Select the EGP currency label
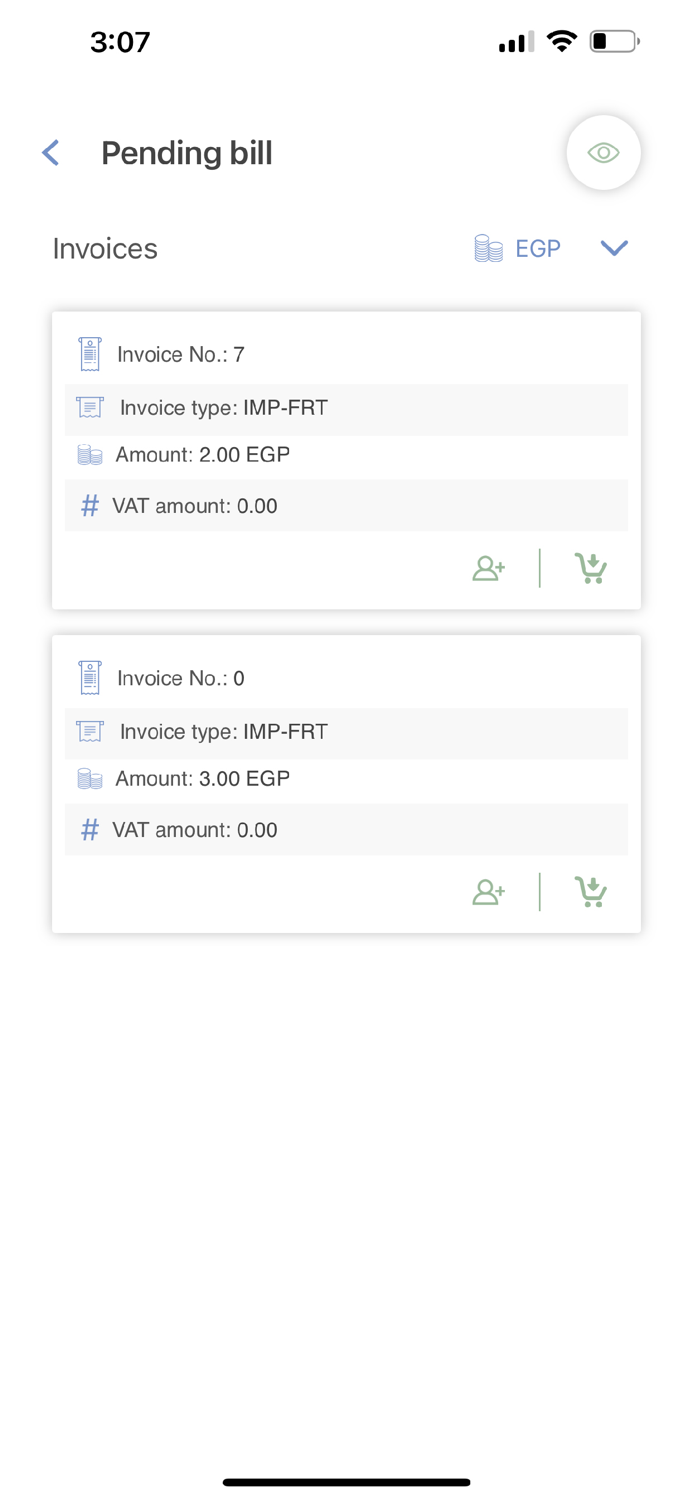 pos(538,249)
